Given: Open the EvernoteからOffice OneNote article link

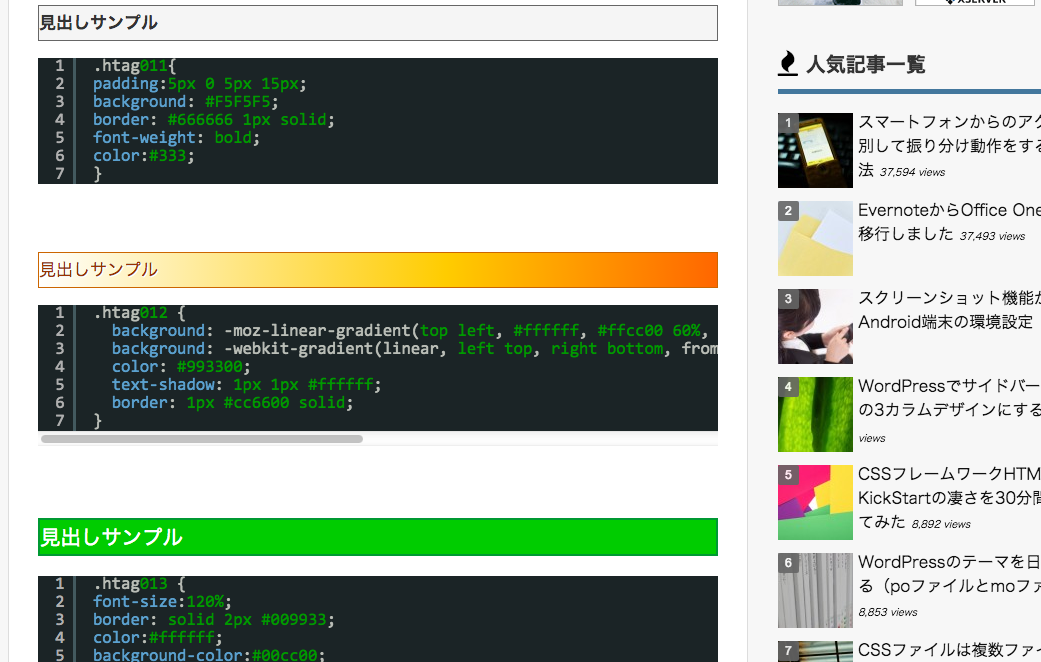Looking at the screenshot, I should 949,222.
